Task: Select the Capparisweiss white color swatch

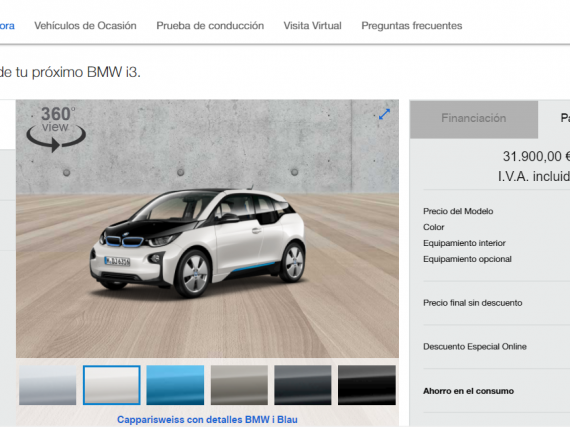Action: click(x=112, y=385)
